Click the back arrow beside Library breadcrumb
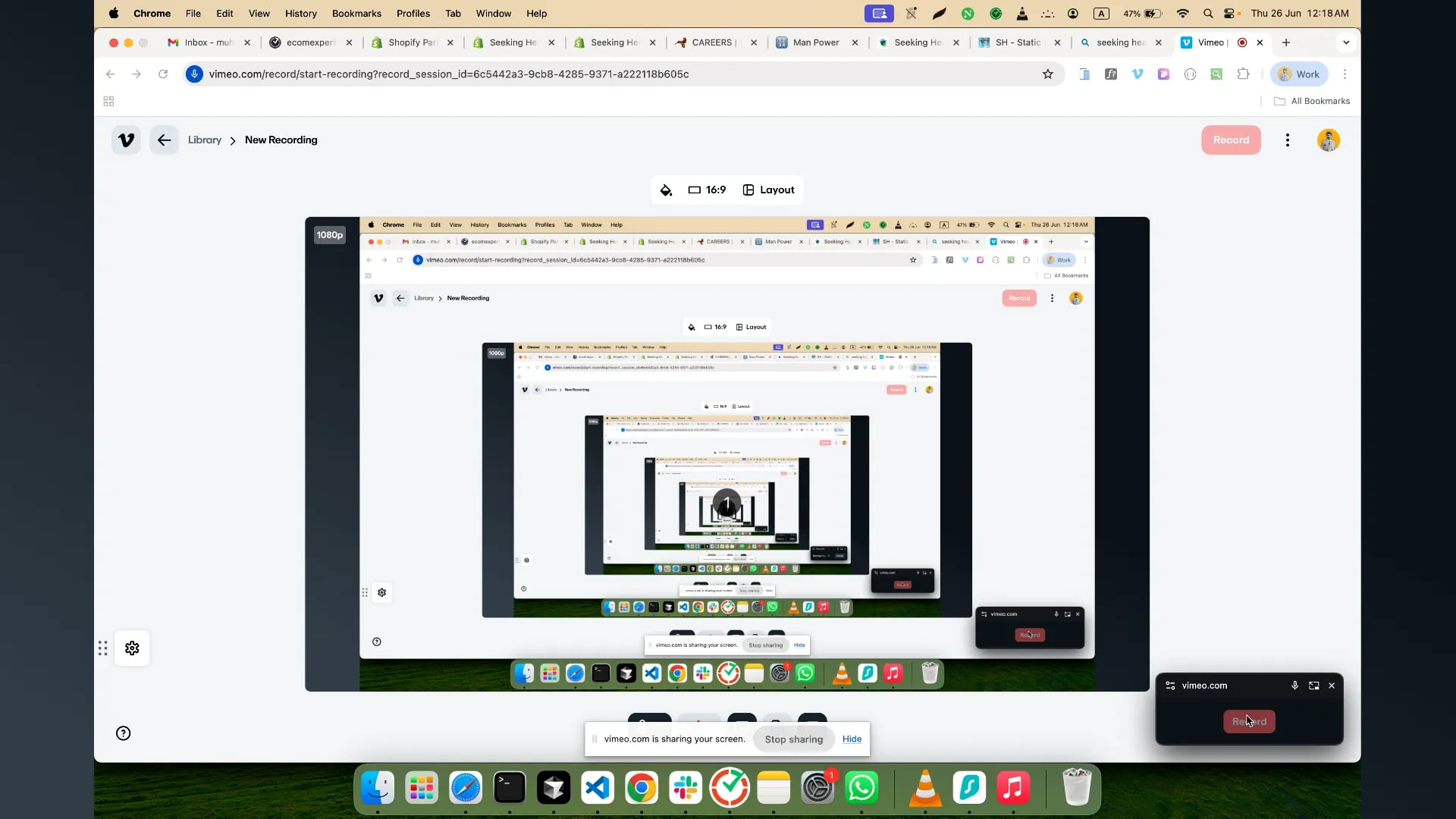The image size is (1456, 819). click(164, 140)
